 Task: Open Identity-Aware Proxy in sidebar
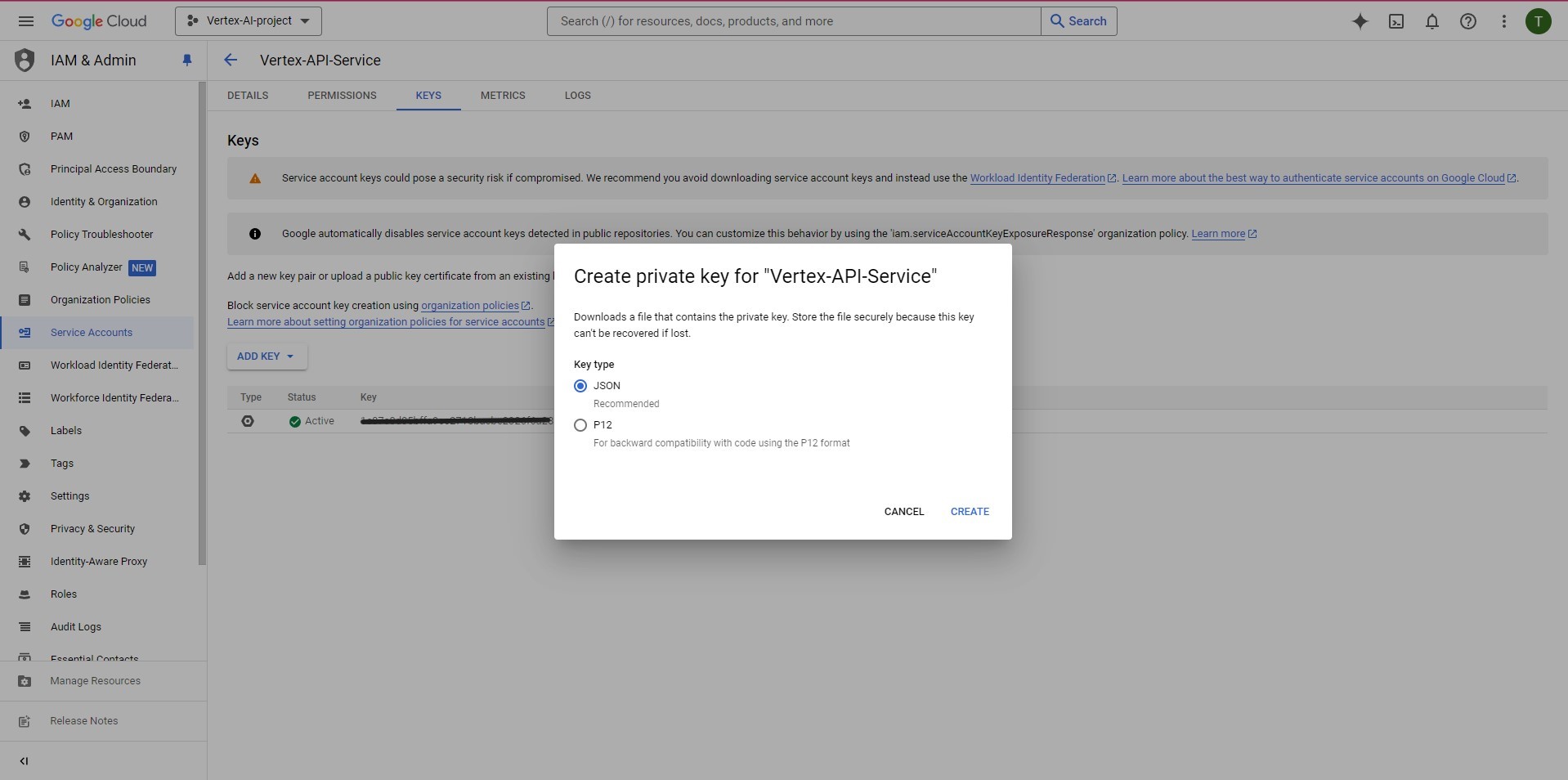pyautogui.click(x=97, y=562)
